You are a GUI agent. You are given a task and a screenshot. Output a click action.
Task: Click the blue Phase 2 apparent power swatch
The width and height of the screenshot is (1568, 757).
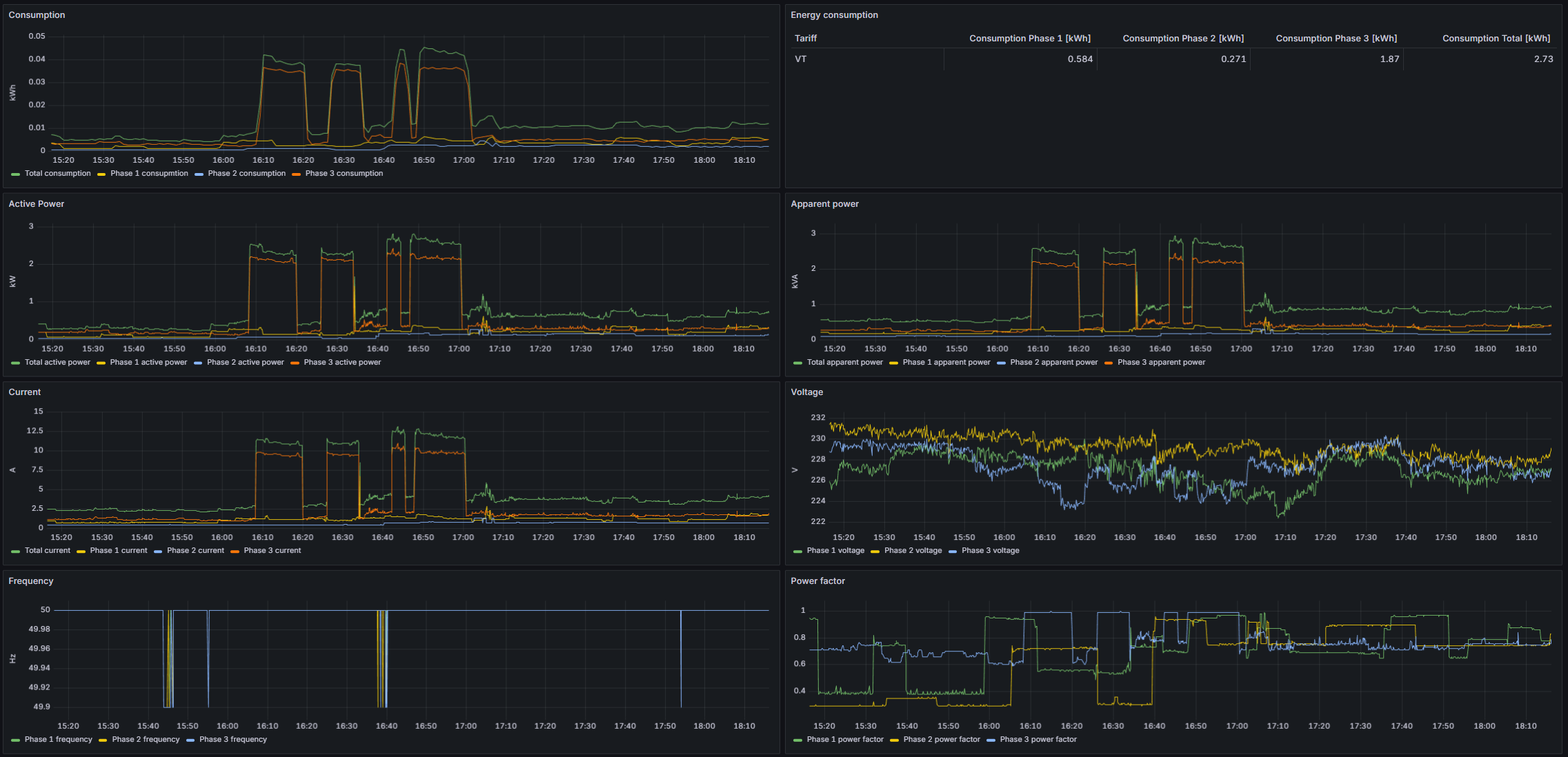[x=1001, y=363]
